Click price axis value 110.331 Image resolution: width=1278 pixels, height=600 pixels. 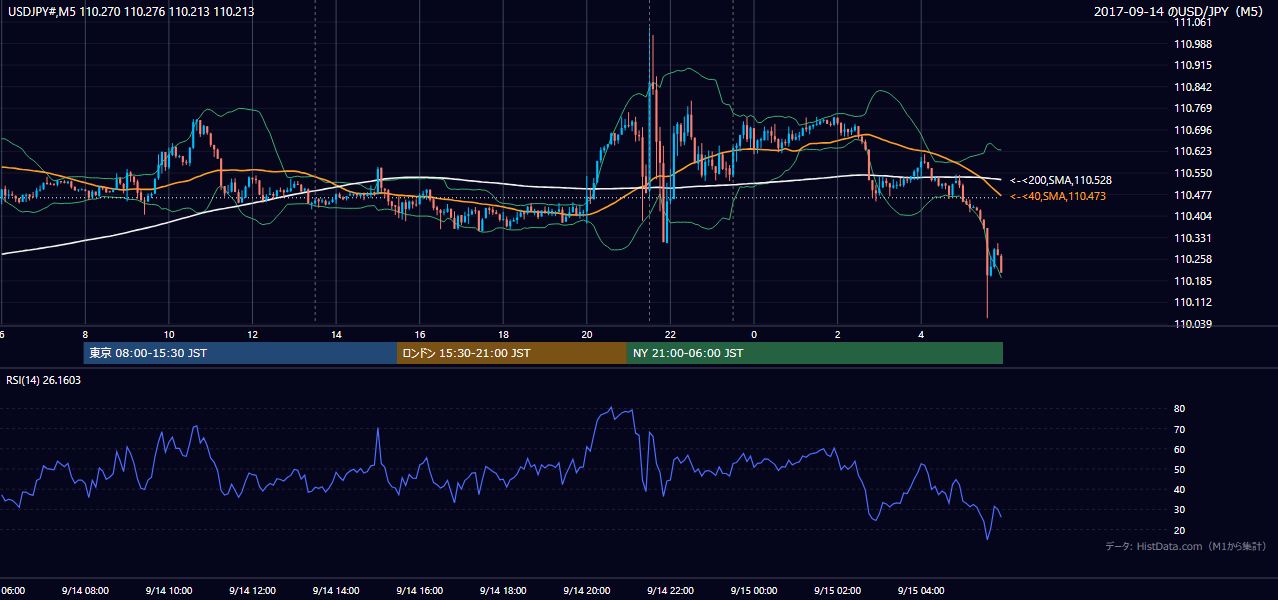[1193, 238]
